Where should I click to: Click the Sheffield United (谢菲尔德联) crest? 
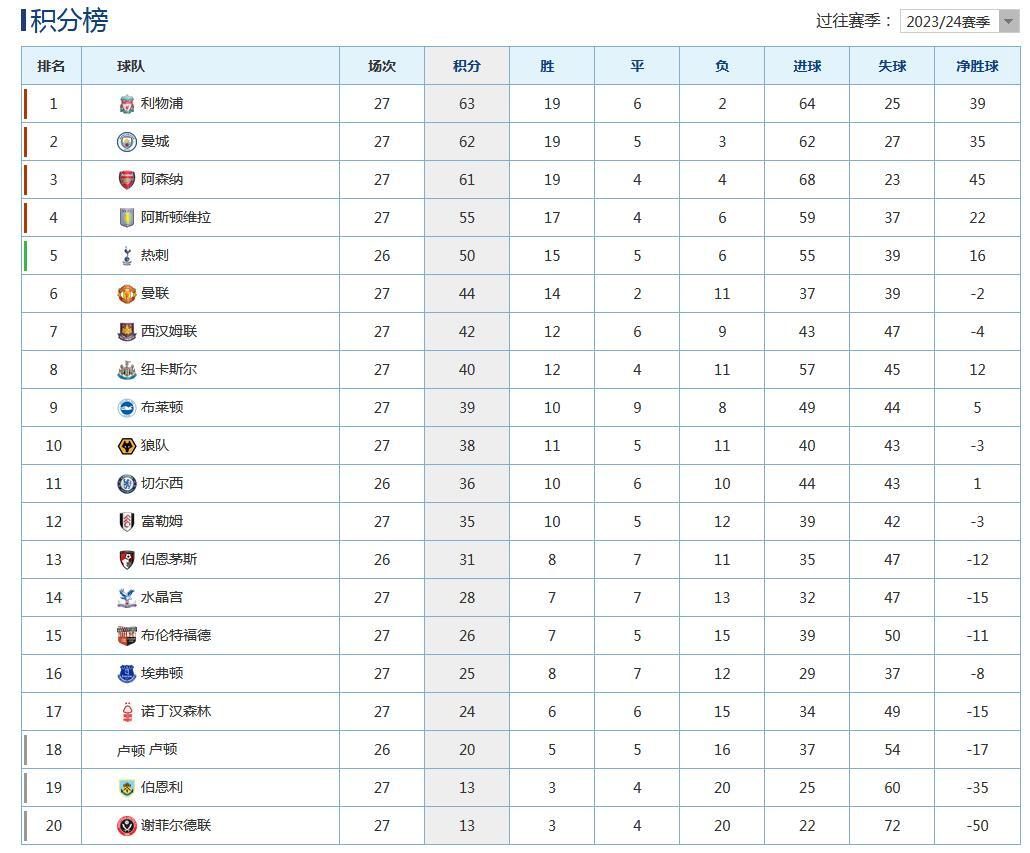pyautogui.click(x=127, y=825)
